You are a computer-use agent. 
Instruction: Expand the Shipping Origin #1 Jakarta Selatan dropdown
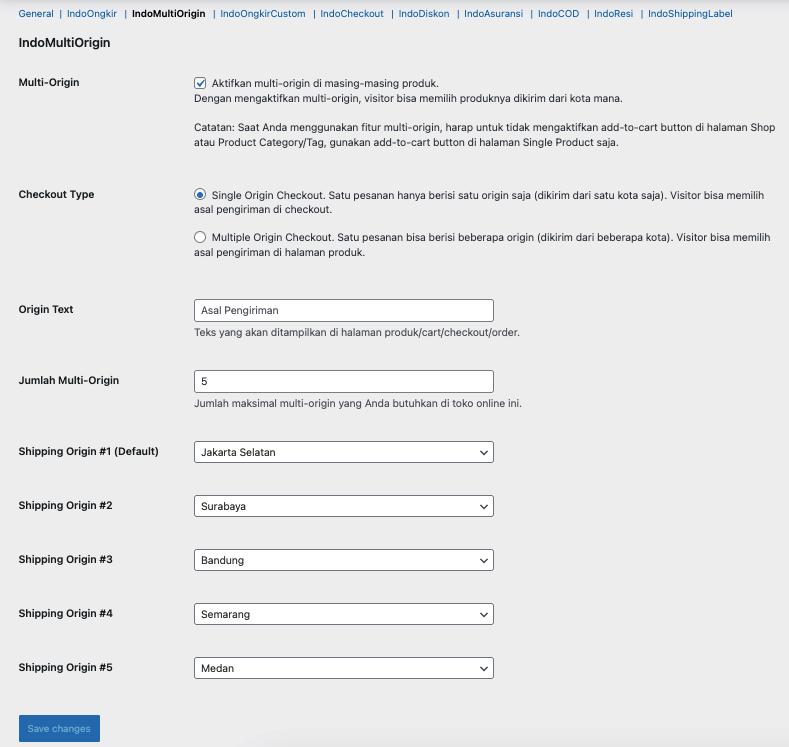pyautogui.click(x=343, y=452)
